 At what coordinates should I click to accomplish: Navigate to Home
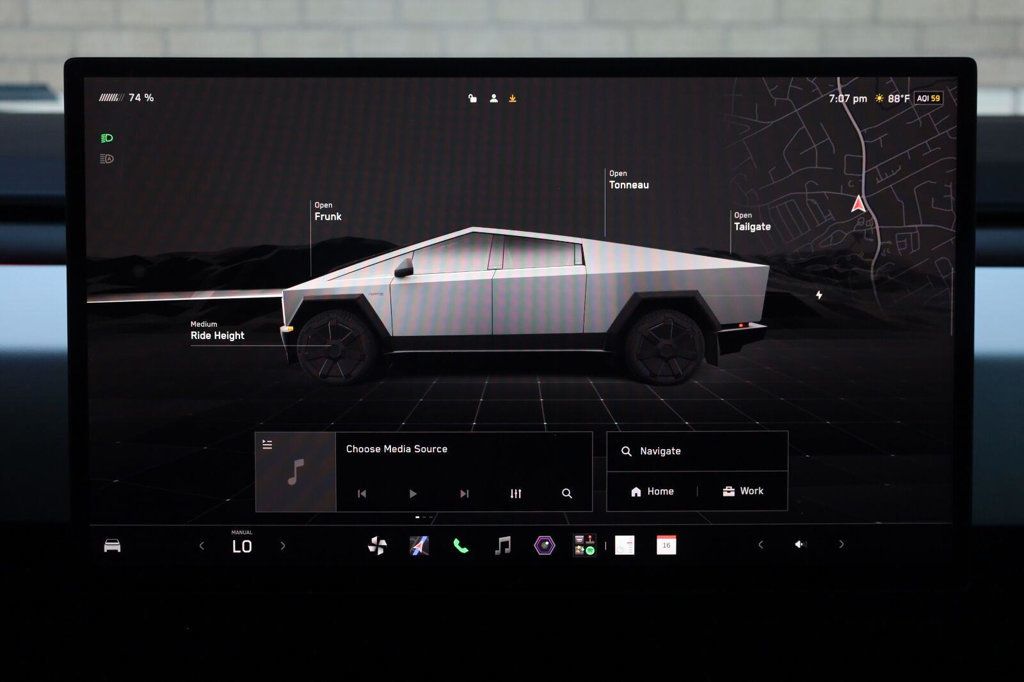pos(652,491)
